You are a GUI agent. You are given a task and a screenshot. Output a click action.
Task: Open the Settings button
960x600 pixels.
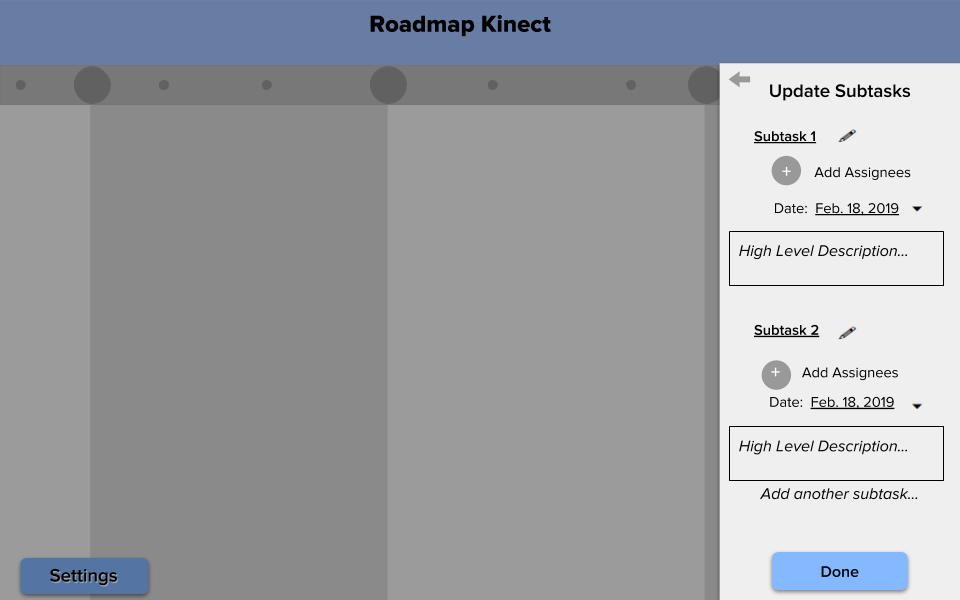point(84,576)
